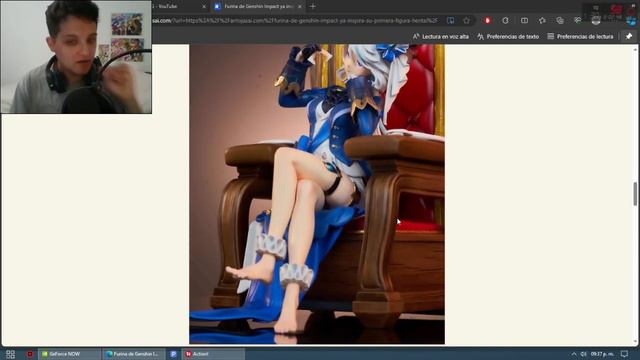The width and height of the screenshot is (640, 360).
Task: Switch to Action! taskbar app
Action: click(x=212, y=354)
